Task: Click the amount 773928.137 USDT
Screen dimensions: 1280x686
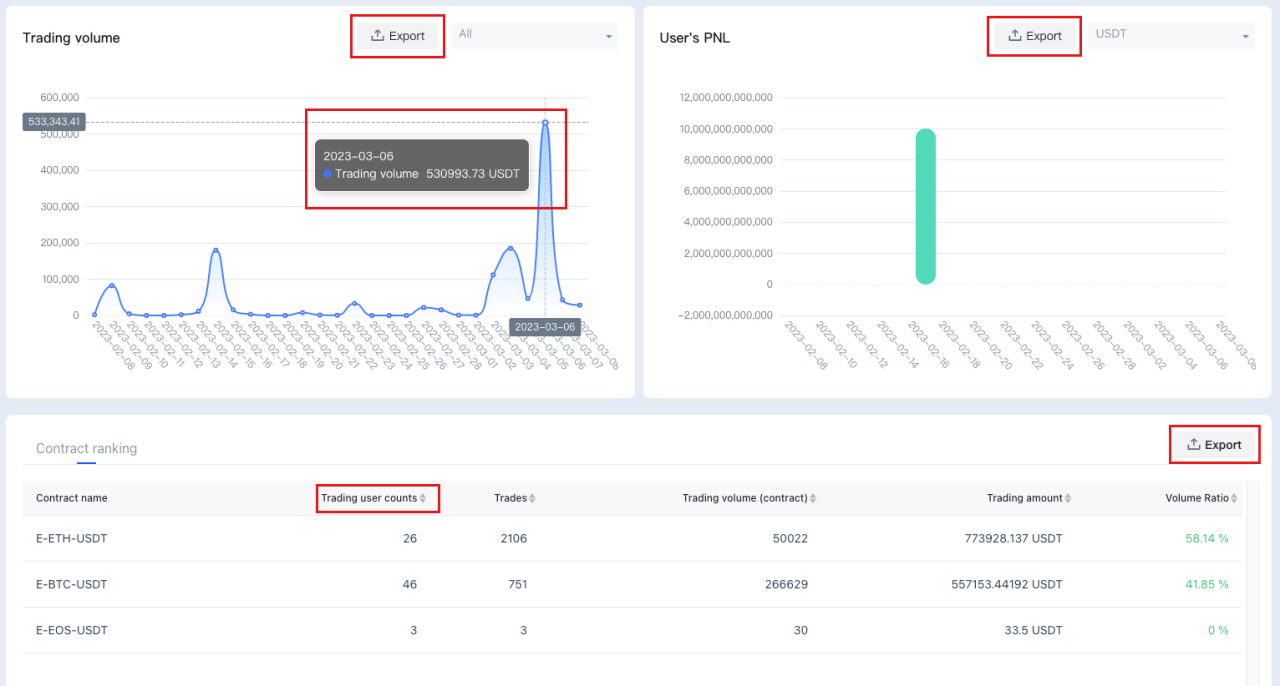Action: (1014, 539)
